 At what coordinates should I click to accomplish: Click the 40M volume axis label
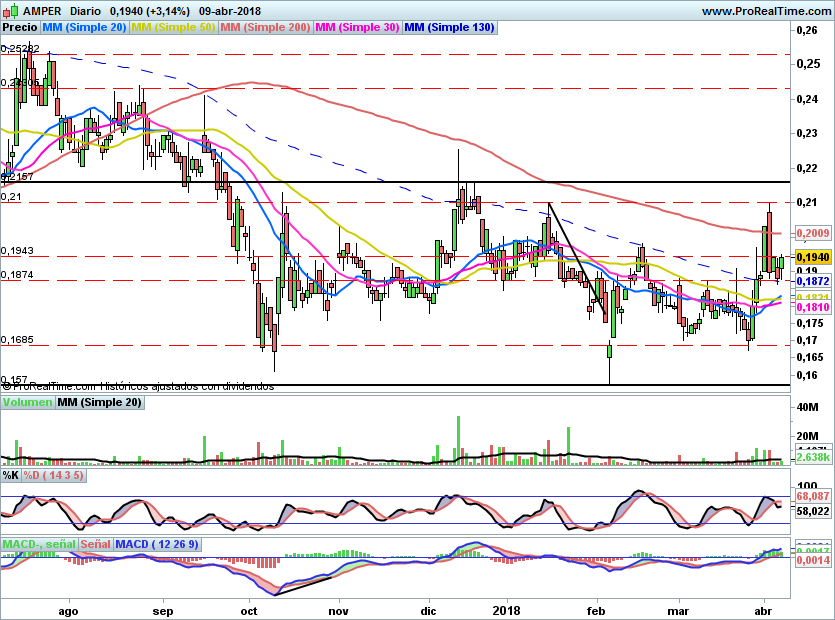coord(807,407)
